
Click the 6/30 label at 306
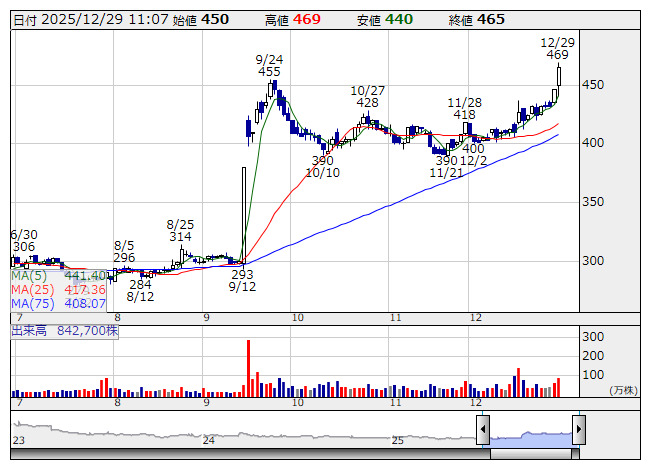[22, 246]
